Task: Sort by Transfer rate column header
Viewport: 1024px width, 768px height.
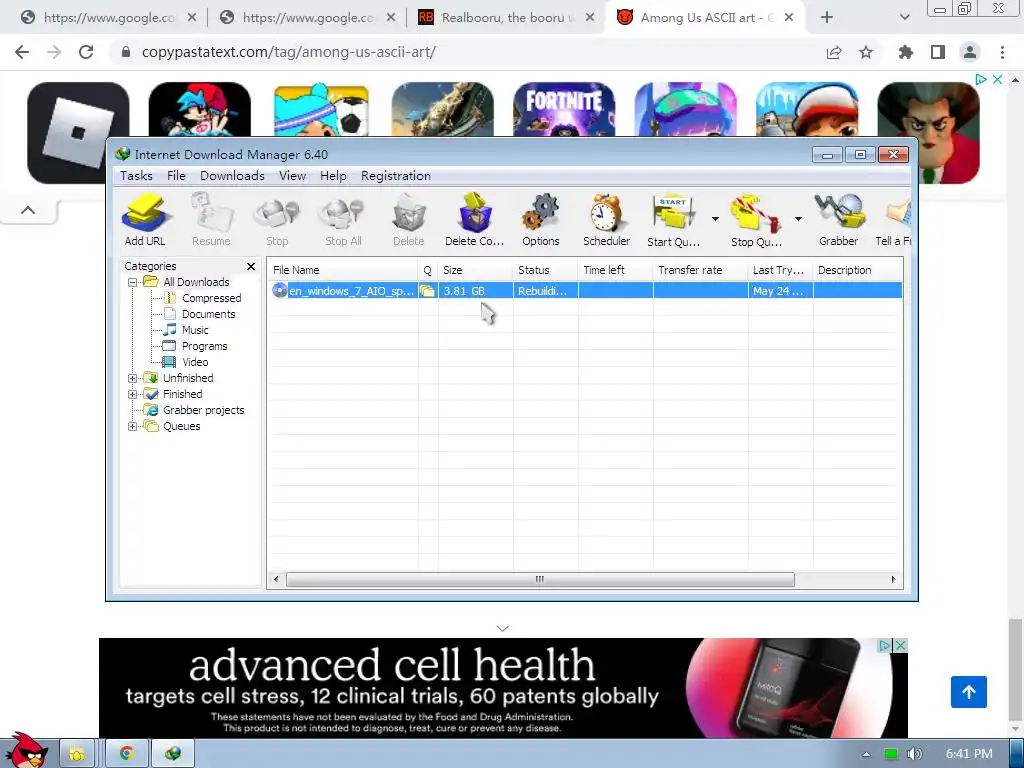Action: coord(700,270)
